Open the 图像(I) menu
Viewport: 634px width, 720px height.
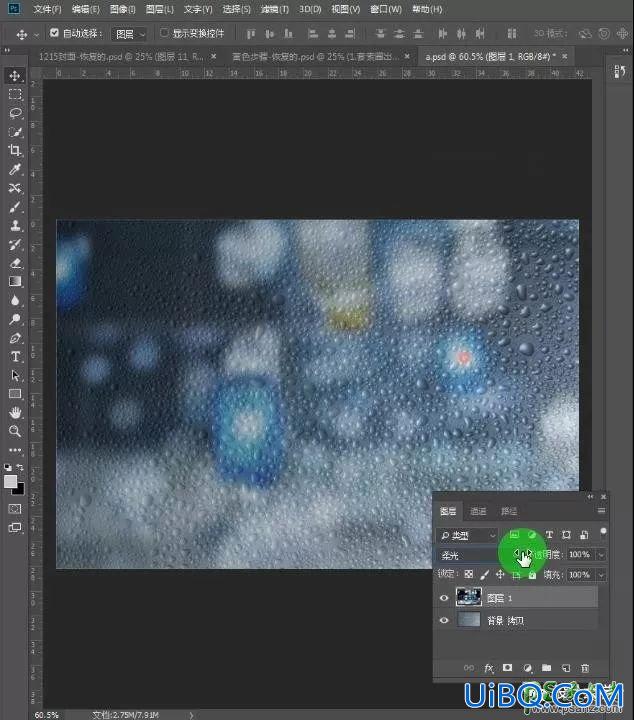(x=123, y=9)
